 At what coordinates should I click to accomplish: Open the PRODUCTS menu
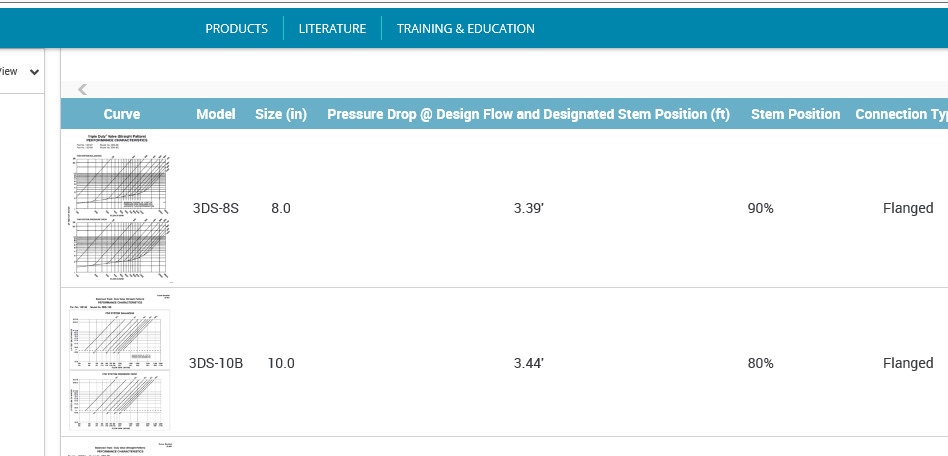pyautogui.click(x=236, y=28)
